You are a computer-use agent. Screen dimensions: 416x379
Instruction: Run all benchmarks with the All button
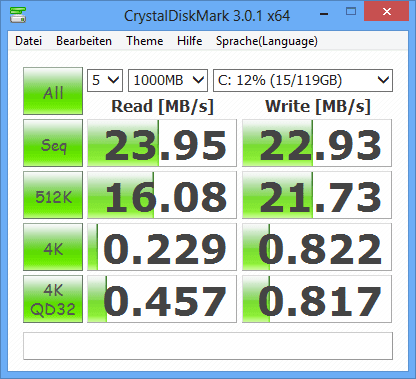pyautogui.click(x=53, y=91)
